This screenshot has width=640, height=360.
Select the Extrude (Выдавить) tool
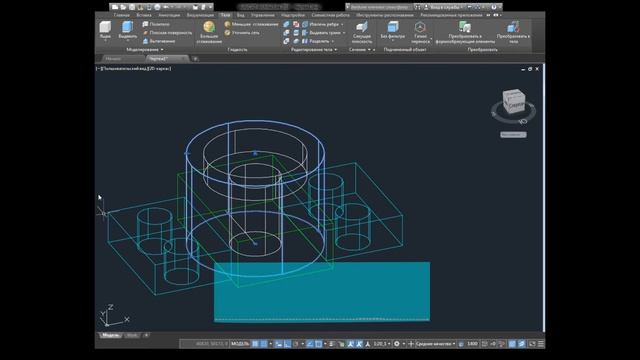tap(127, 31)
